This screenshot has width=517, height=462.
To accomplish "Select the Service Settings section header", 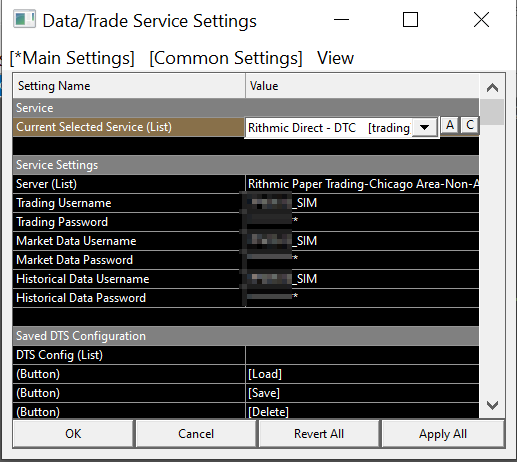I will click(246, 165).
